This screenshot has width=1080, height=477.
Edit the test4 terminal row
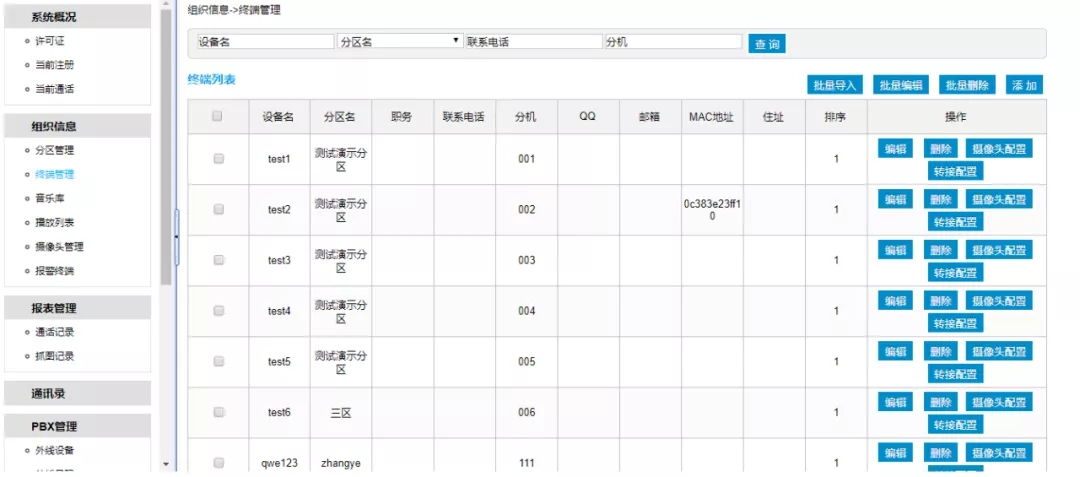point(895,300)
